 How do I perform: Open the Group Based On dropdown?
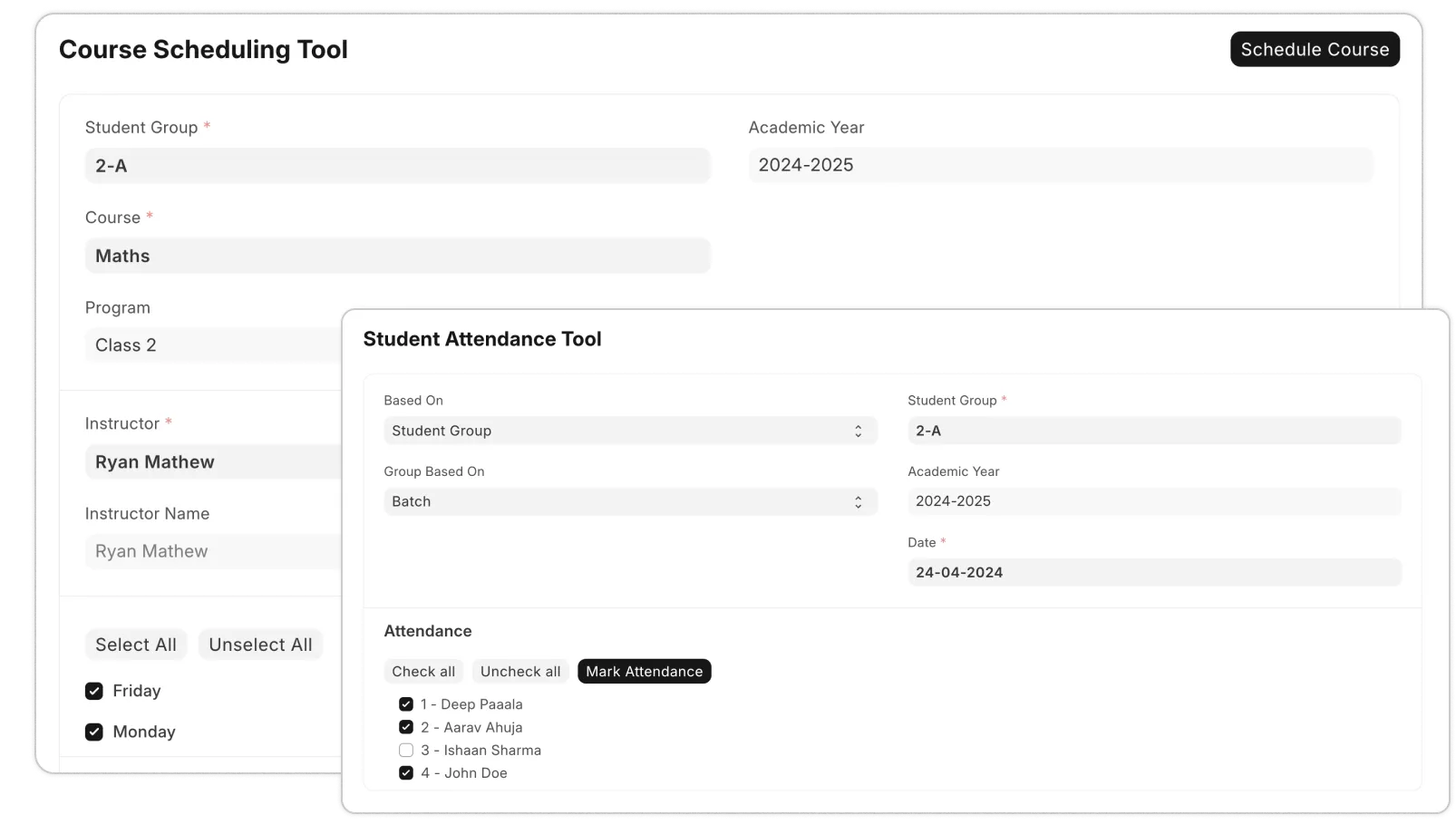pyautogui.click(x=629, y=500)
